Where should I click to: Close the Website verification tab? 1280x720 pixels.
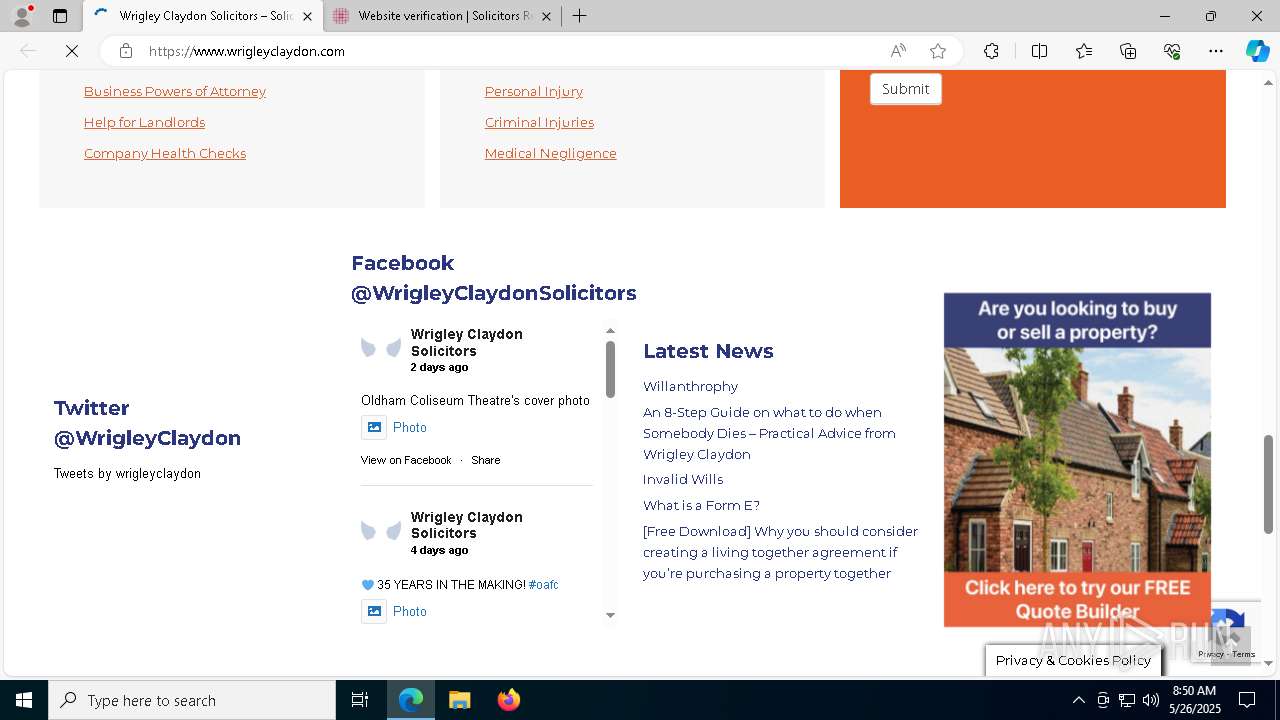[545, 16]
